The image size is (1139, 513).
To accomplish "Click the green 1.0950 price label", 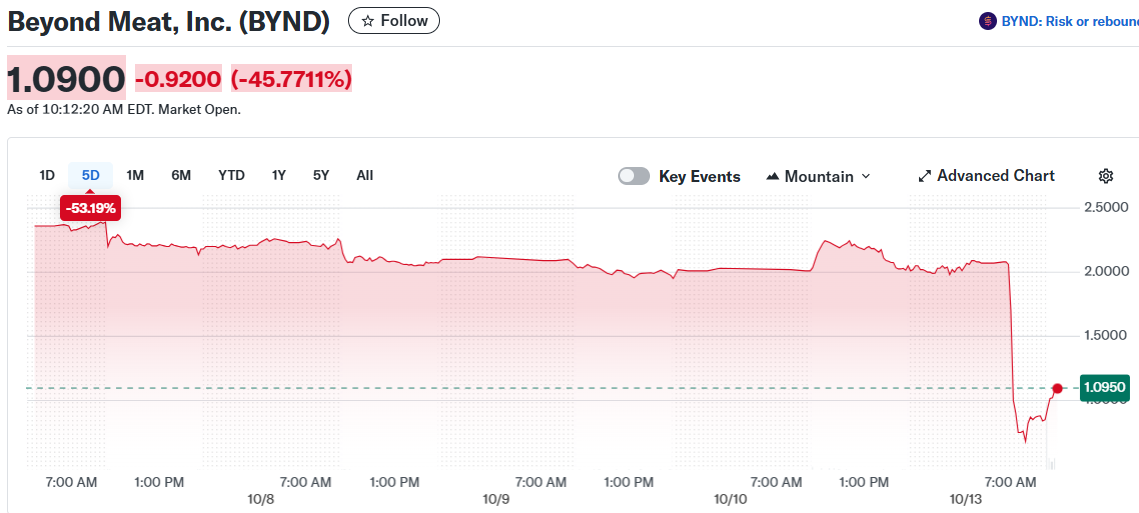I will tap(1105, 387).
